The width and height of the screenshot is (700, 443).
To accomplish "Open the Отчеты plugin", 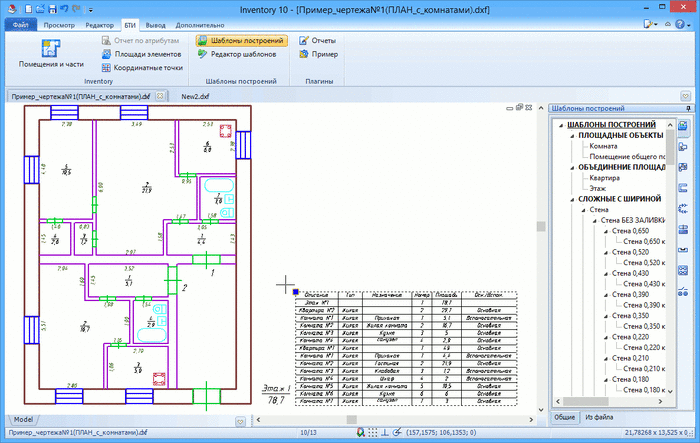I will (x=317, y=41).
